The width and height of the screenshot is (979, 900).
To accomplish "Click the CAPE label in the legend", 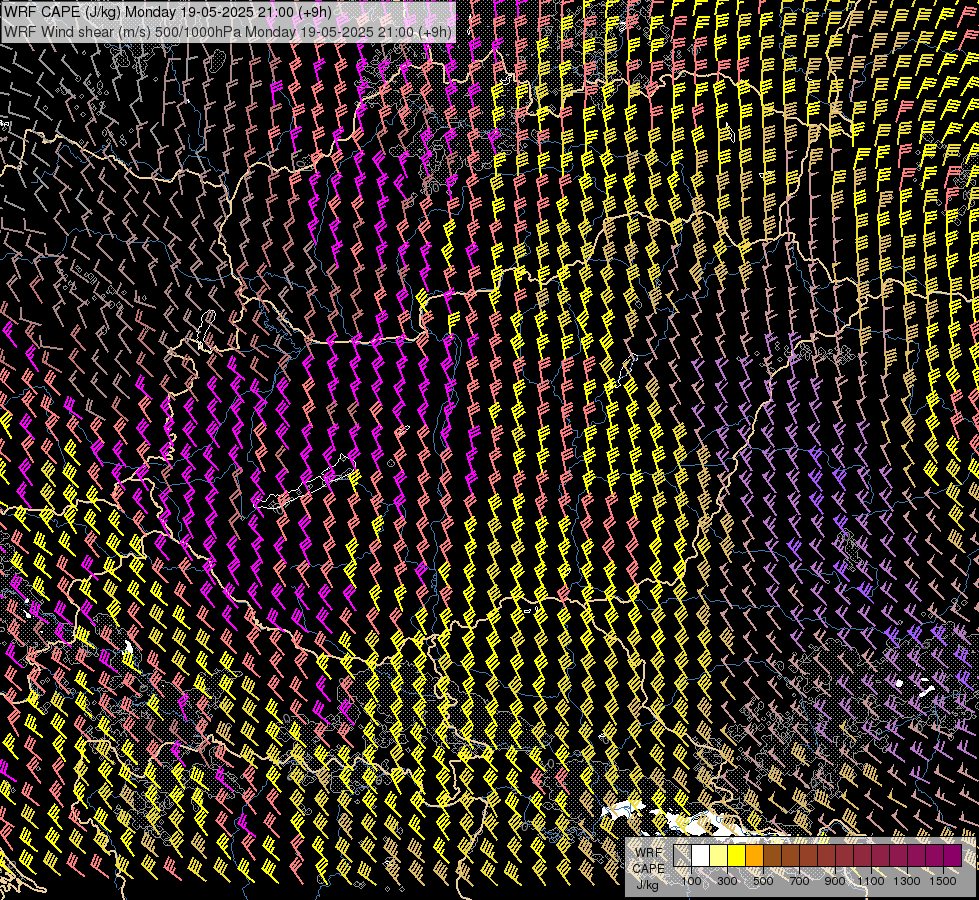I will [x=649, y=868].
